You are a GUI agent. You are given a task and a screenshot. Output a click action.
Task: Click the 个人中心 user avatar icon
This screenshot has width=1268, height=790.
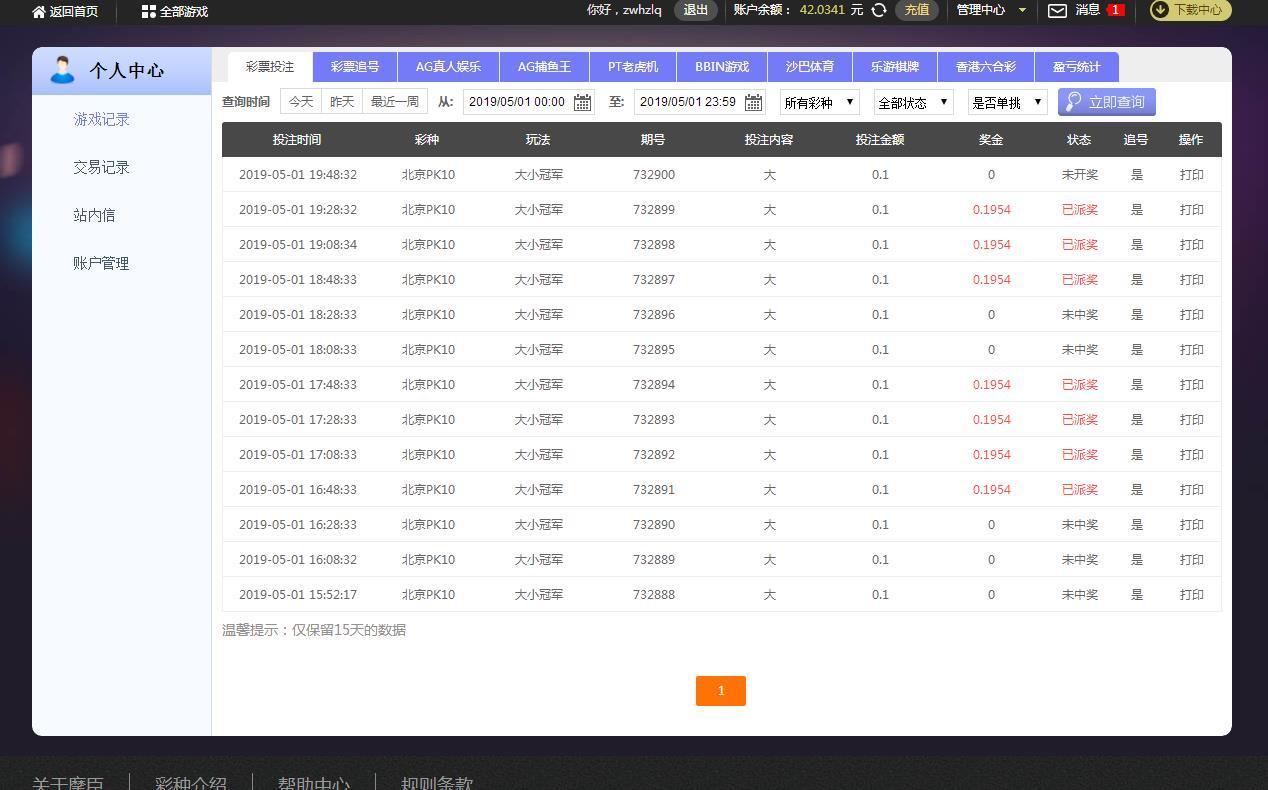pyautogui.click(x=62, y=70)
